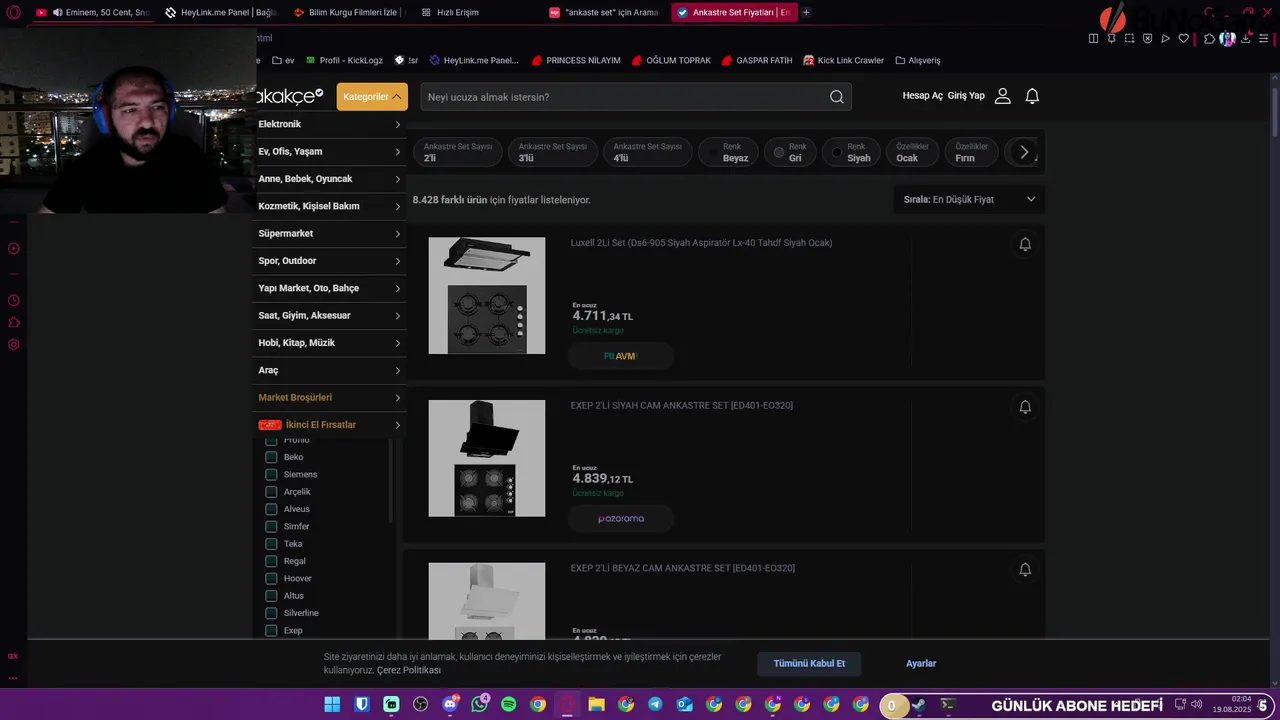Check the Altus brand filter
Screen dimensions: 1280x720
click(271, 596)
